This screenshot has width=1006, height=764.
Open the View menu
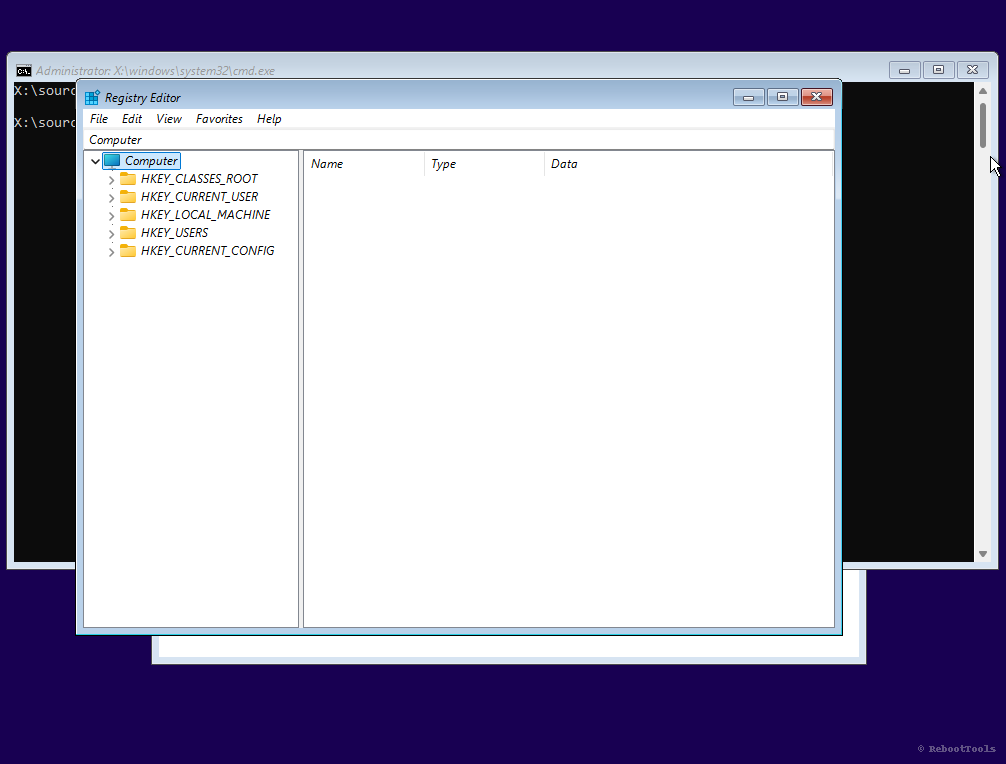[x=168, y=118]
